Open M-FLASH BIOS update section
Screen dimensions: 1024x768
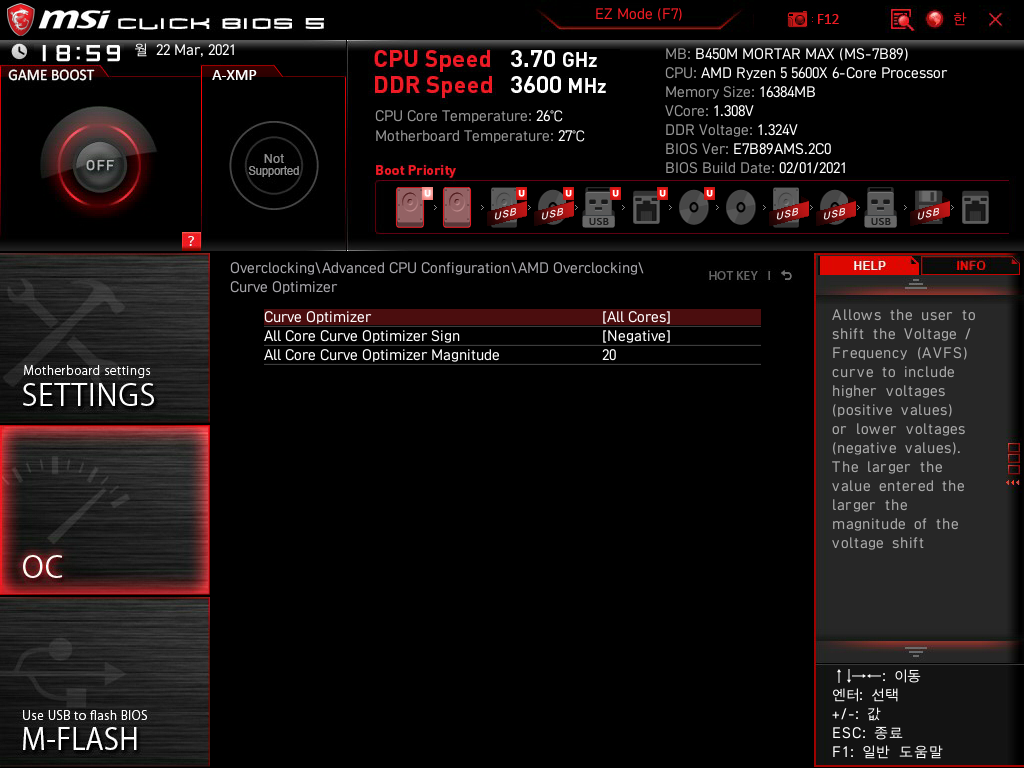point(104,682)
